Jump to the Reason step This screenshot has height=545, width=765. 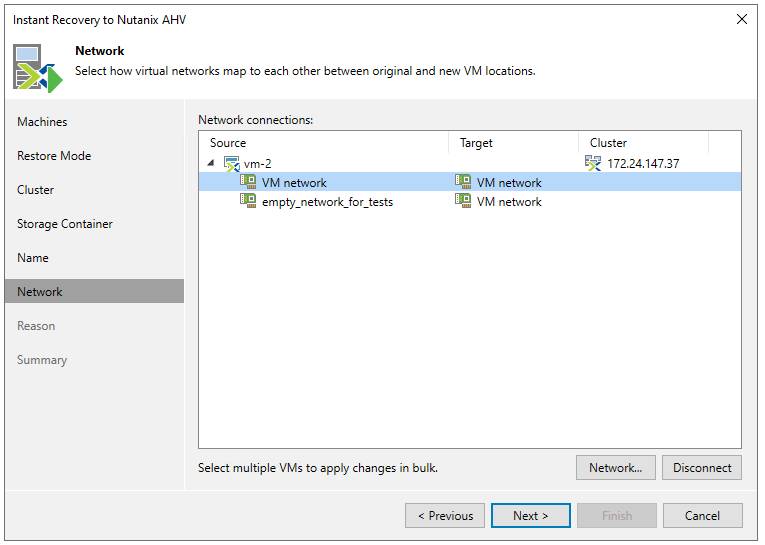[x=36, y=326]
